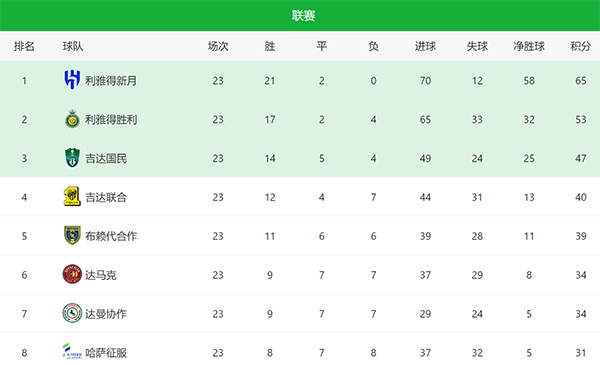Open the 达马克 team name link
600x365 pixels.
(101, 275)
